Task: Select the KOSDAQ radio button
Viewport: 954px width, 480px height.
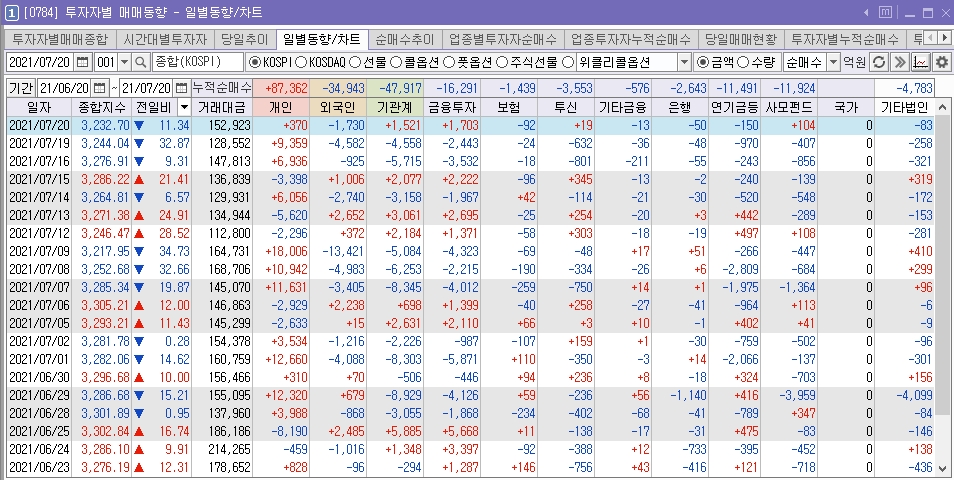Action: [x=301, y=61]
